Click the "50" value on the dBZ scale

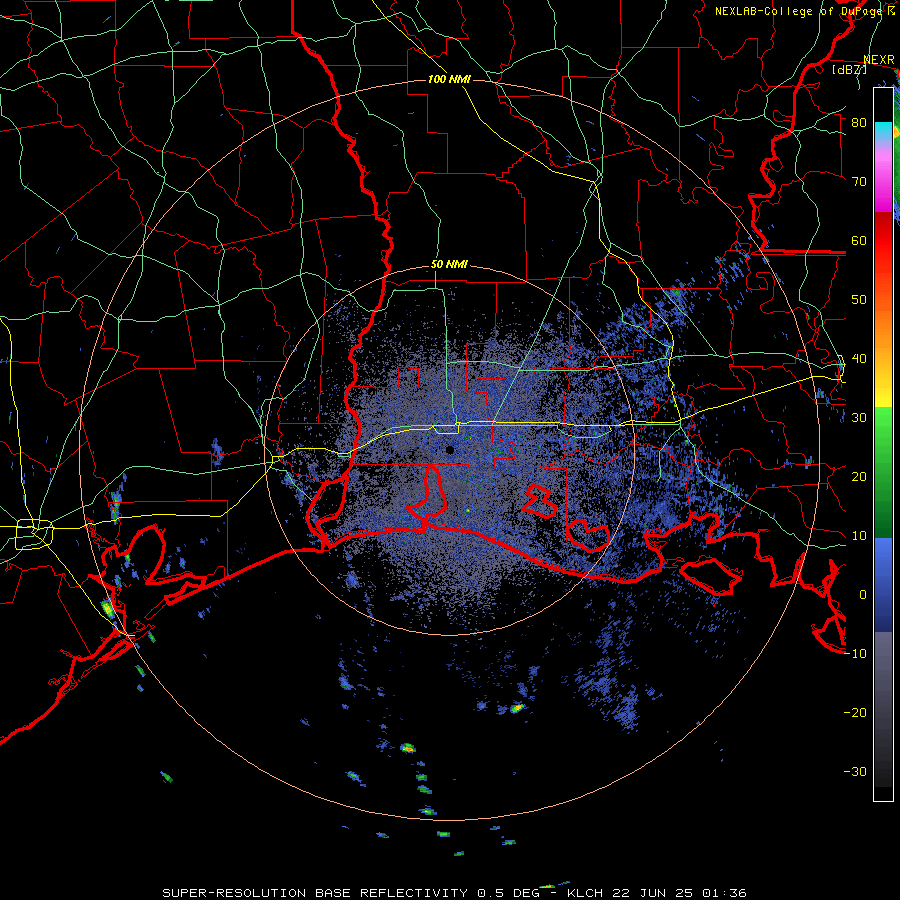(x=859, y=300)
